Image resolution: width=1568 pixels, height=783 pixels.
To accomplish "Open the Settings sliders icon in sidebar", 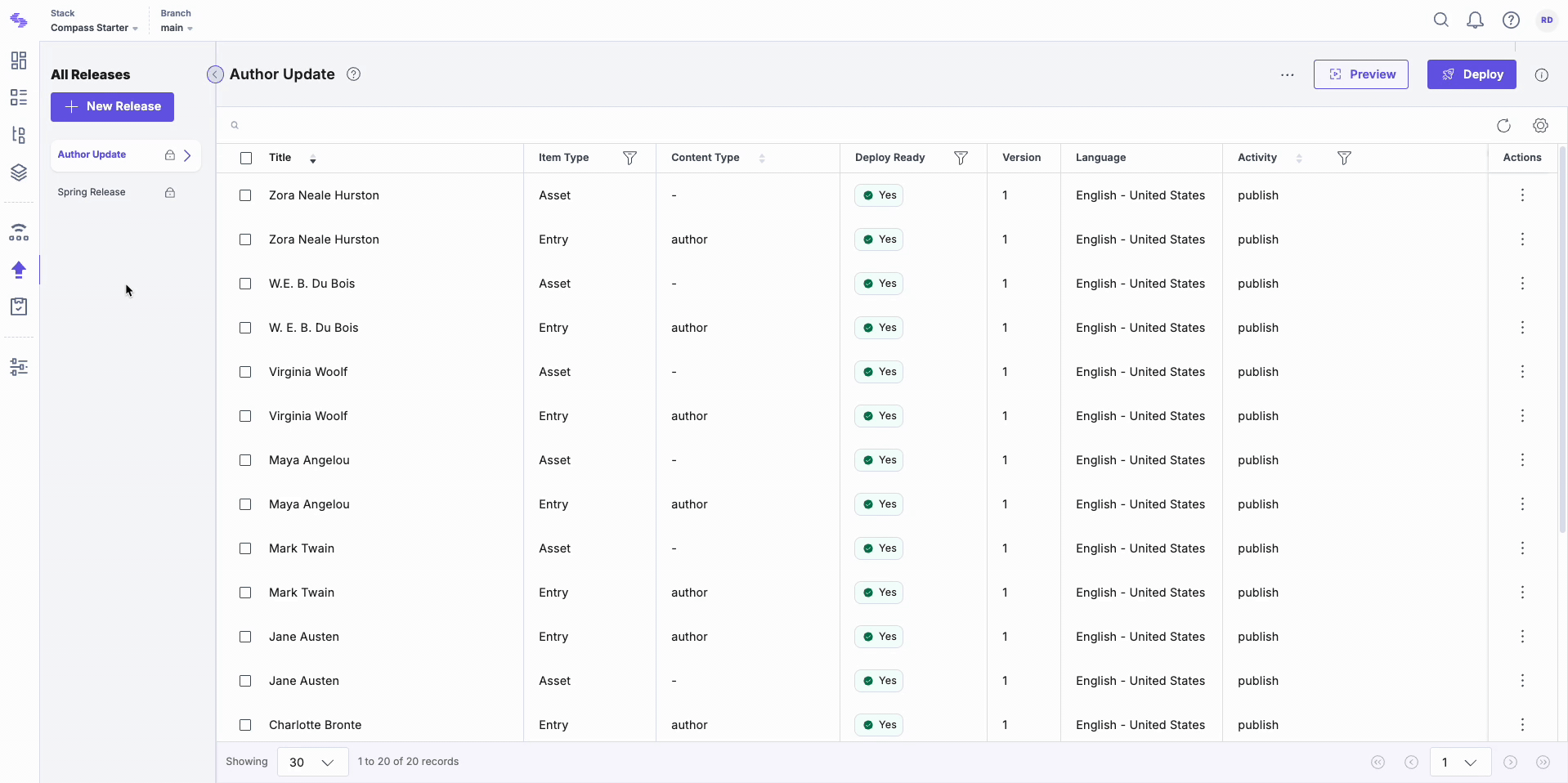I will pyautogui.click(x=19, y=367).
